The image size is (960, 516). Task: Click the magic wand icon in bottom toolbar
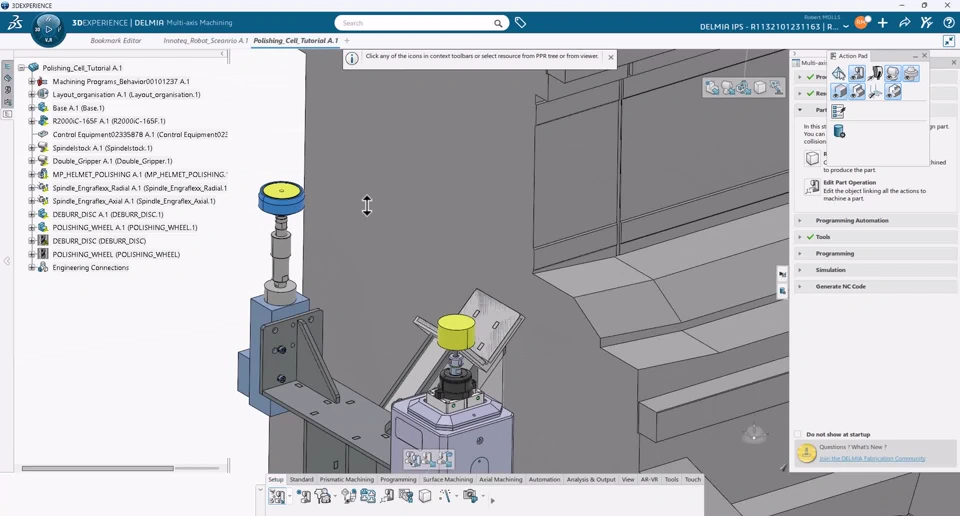pyautogui.click(x=446, y=496)
